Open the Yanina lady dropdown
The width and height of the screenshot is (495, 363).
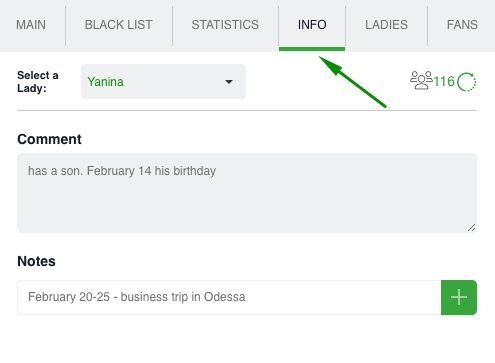coord(163,82)
